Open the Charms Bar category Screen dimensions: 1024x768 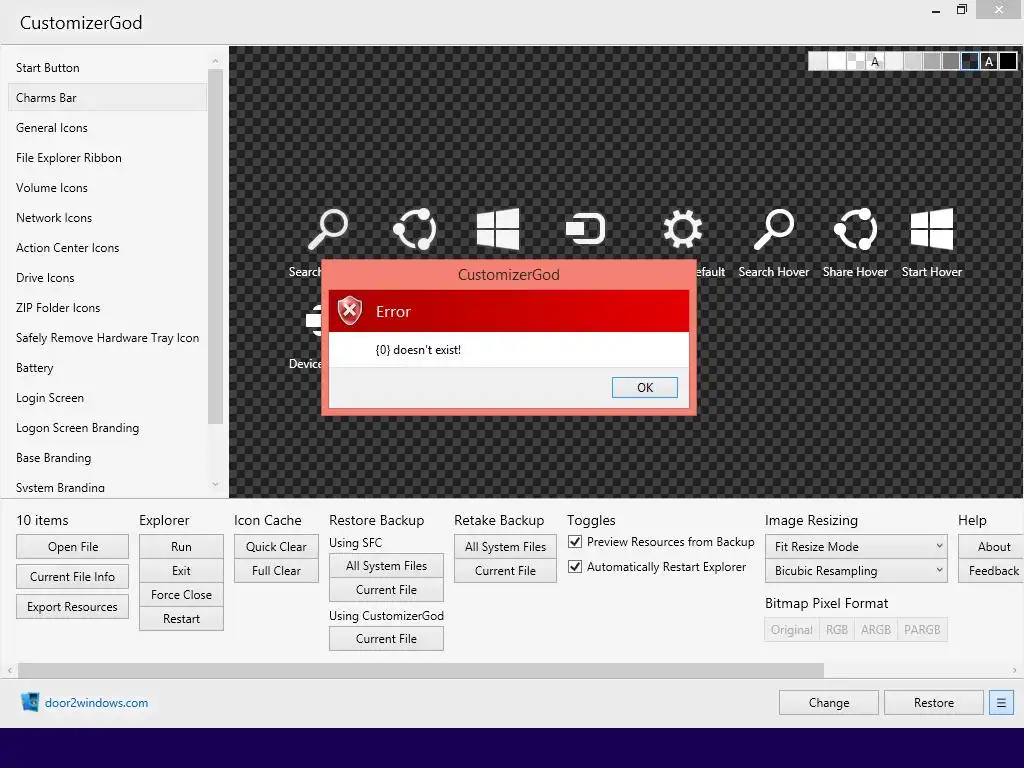(108, 97)
